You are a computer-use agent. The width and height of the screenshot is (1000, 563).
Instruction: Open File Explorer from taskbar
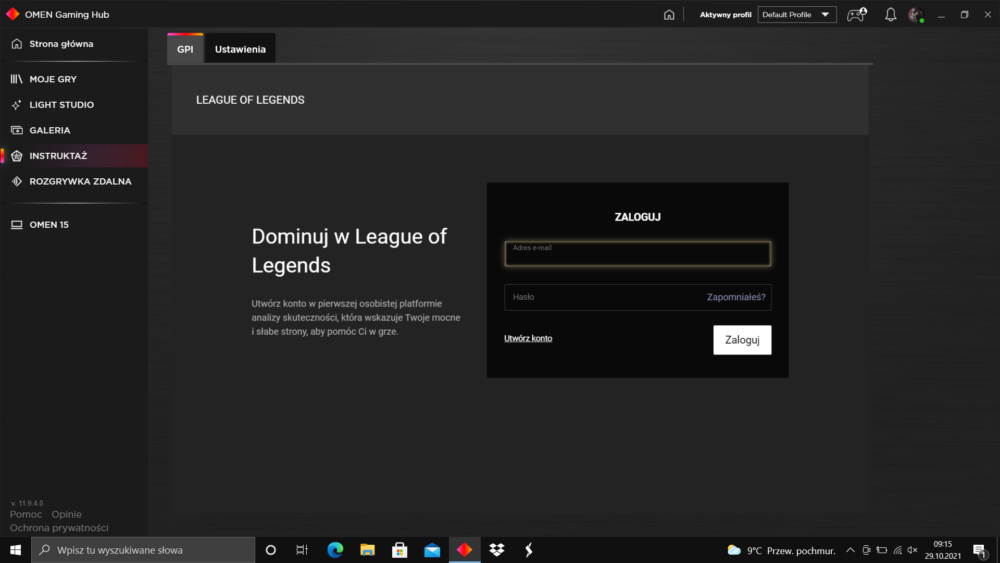367,550
